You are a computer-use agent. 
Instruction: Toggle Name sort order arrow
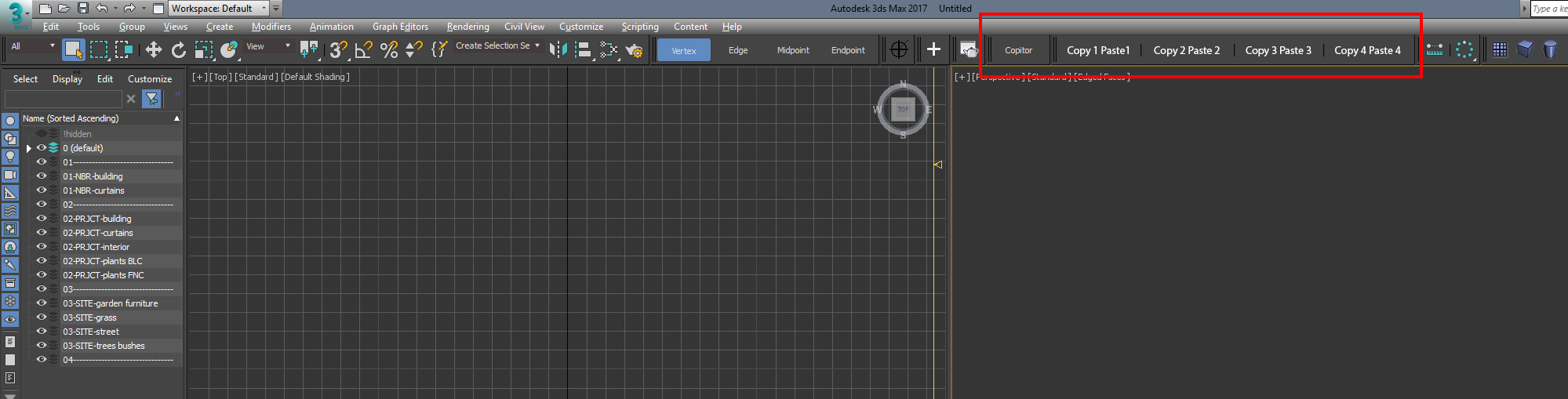(x=176, y=118)
